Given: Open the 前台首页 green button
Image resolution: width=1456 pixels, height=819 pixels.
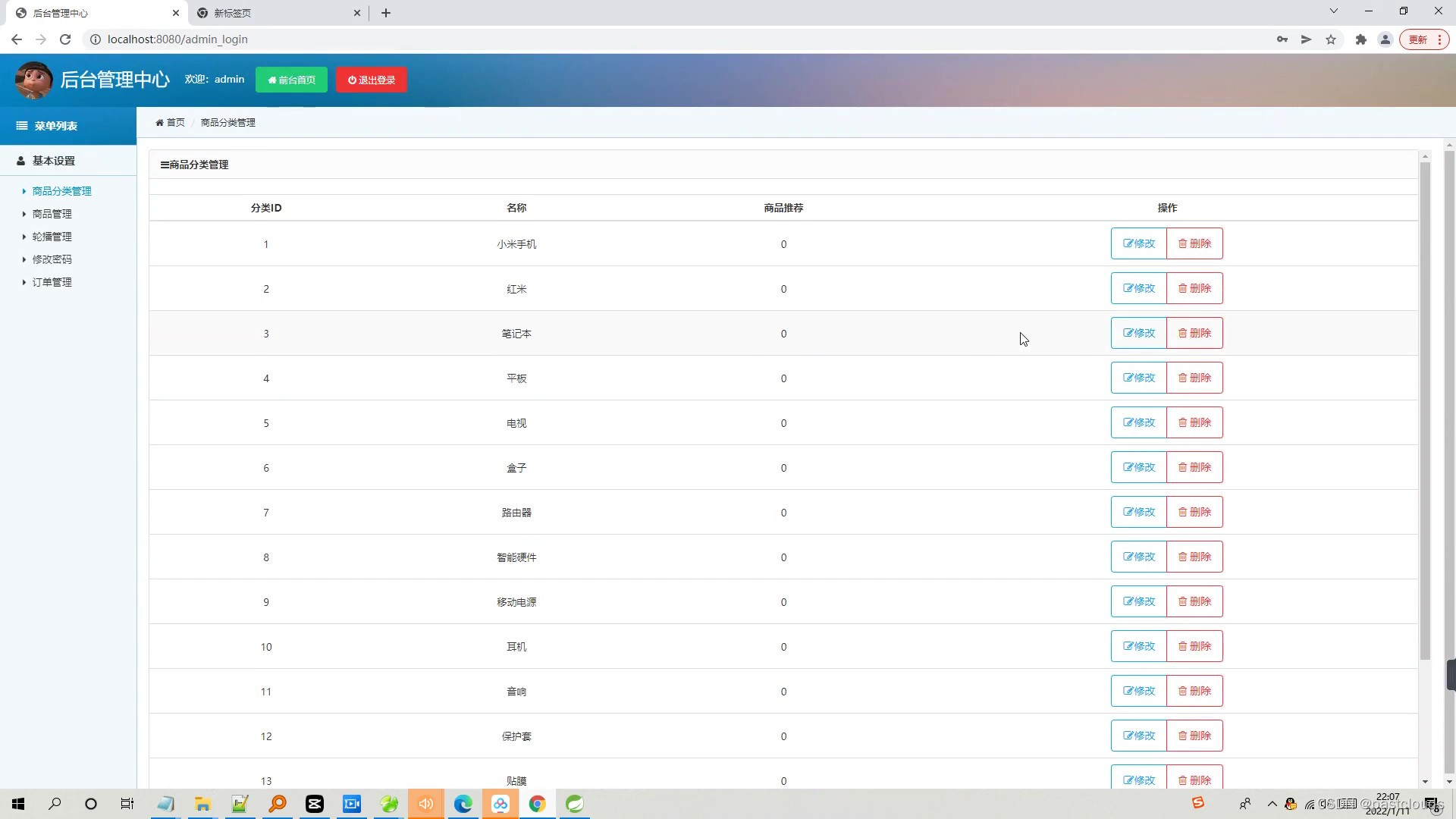Looking at the screenshot, I should (x=291, y=80).
